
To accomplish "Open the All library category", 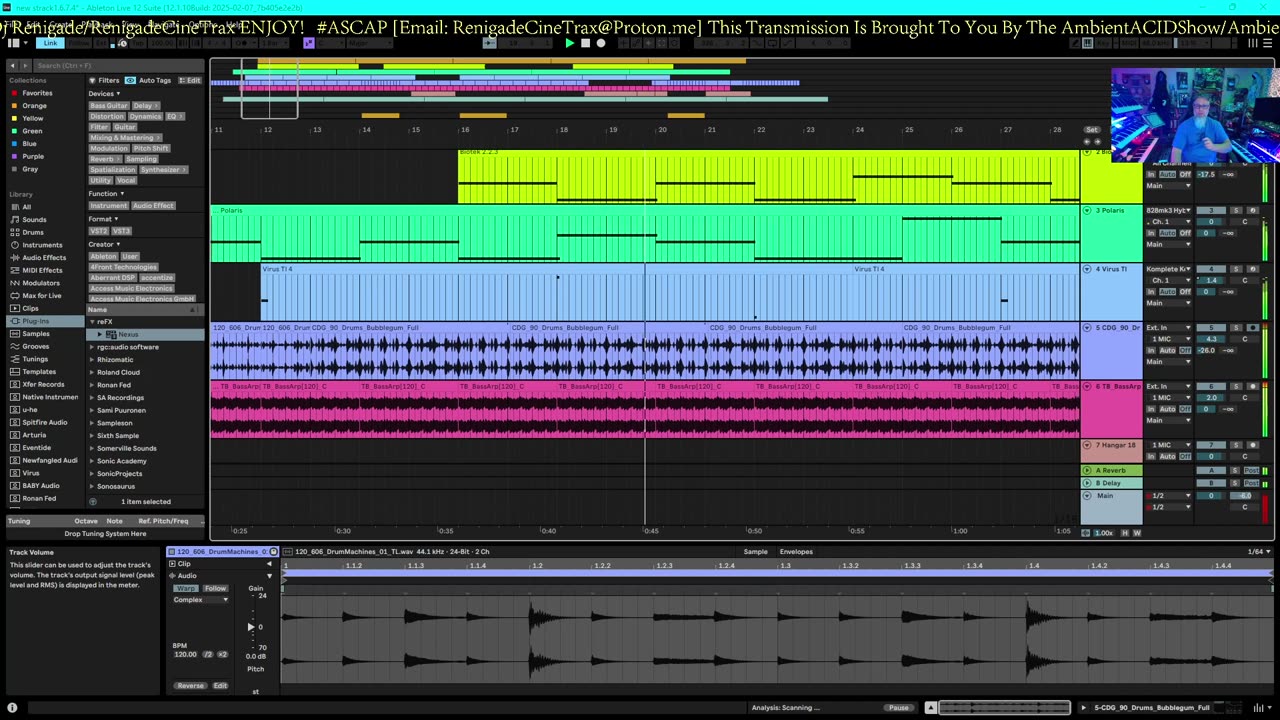I will tap(26, 207).
